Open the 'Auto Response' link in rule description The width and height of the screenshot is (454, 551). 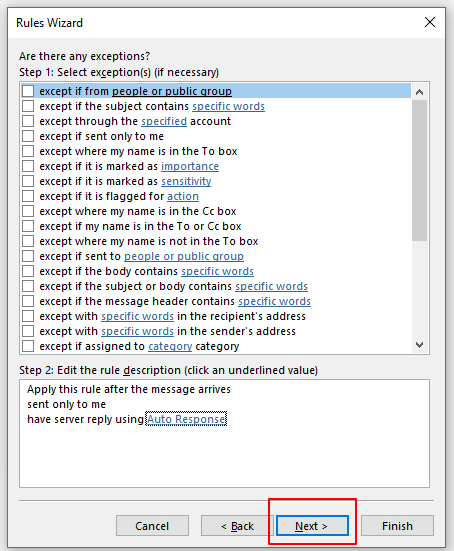[186, 419]
